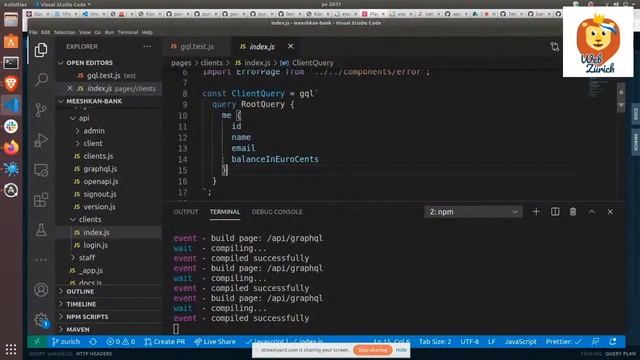This screenshot has height=360, width=640.
Task: Click the compare changes icon in editor toolbar
Action: (x=554, y=47)
